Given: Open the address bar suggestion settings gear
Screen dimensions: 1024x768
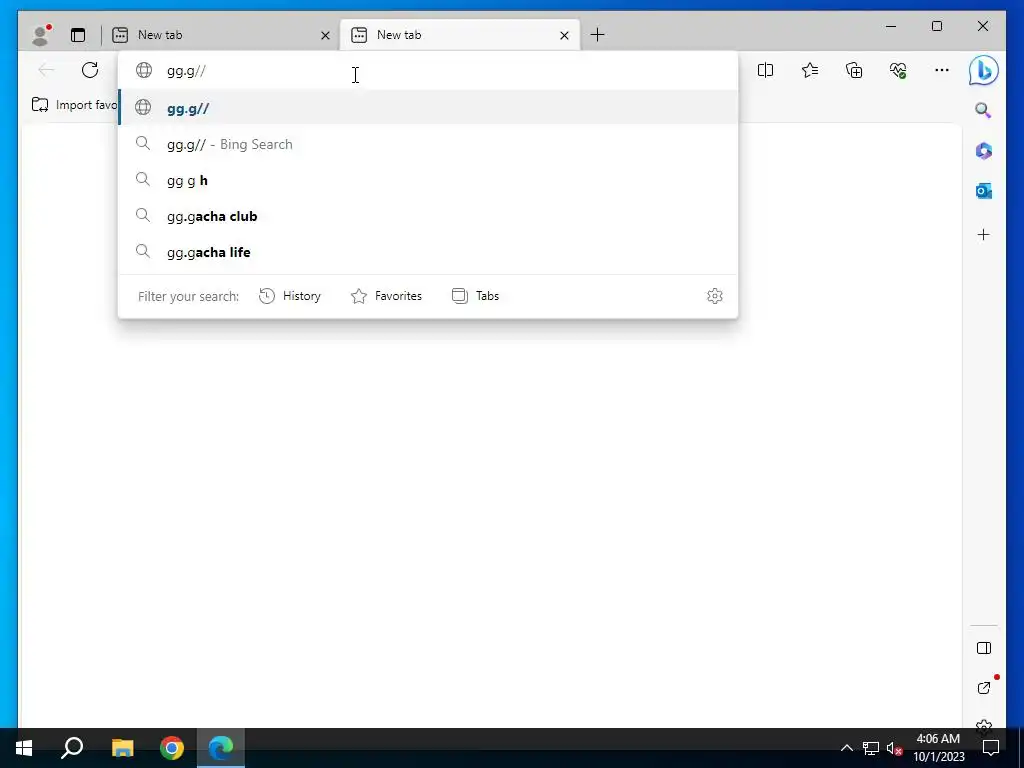Looking at the screenshot, I should [714, 296].
